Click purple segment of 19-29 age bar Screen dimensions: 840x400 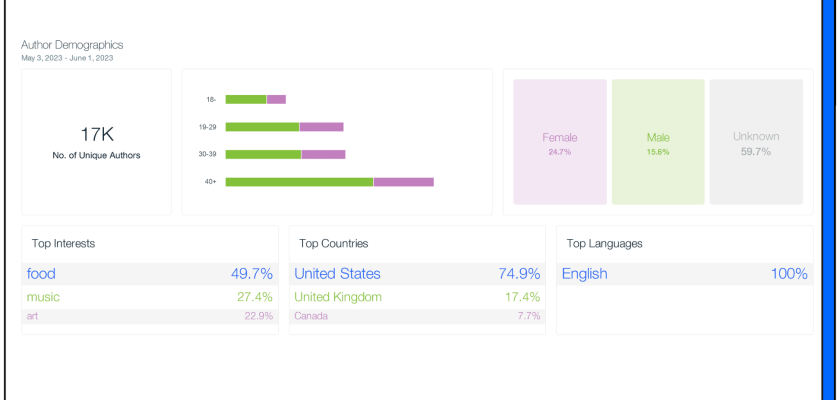[x=321, y=127]
